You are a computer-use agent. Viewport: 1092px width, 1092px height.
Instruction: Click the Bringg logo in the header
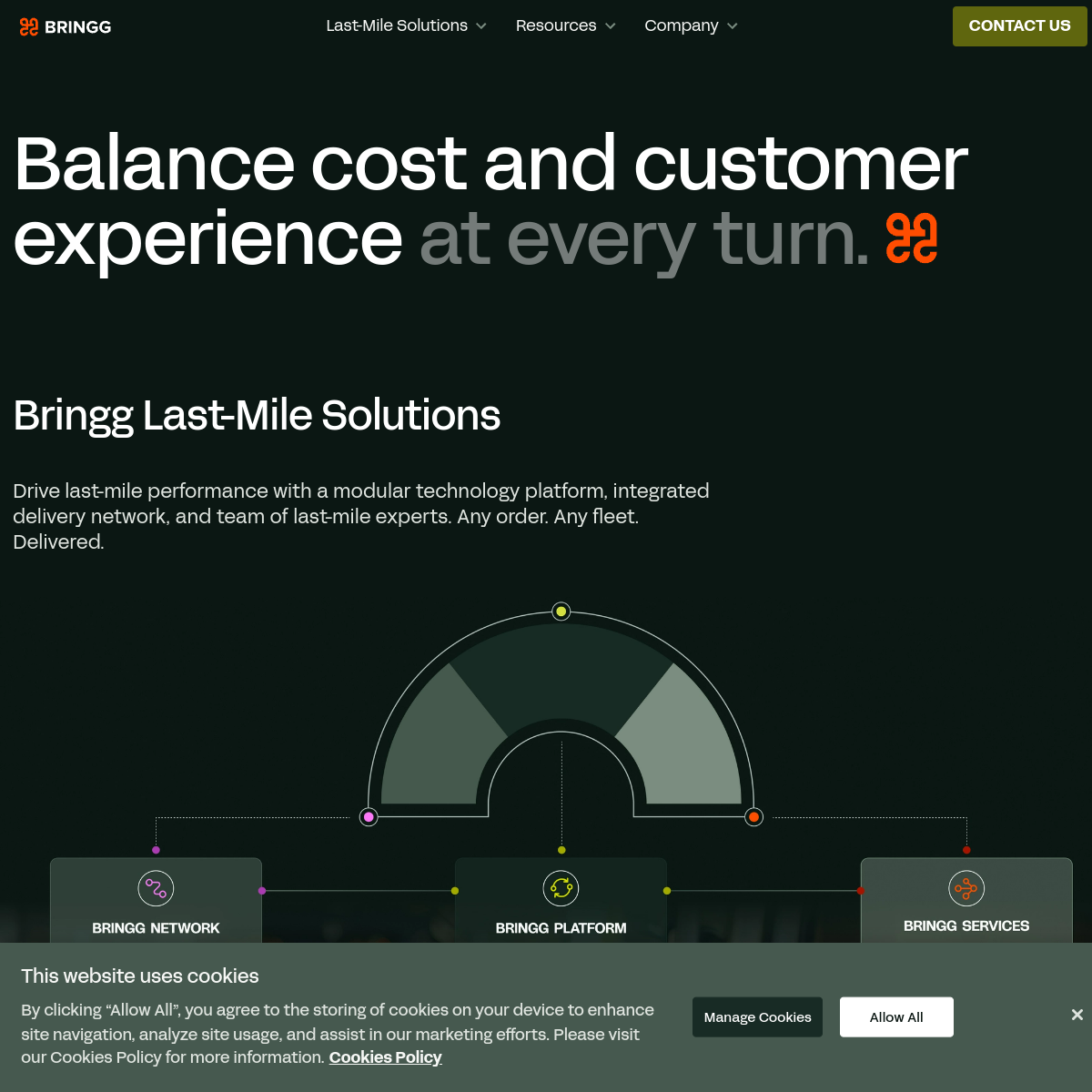click(66, 26)
